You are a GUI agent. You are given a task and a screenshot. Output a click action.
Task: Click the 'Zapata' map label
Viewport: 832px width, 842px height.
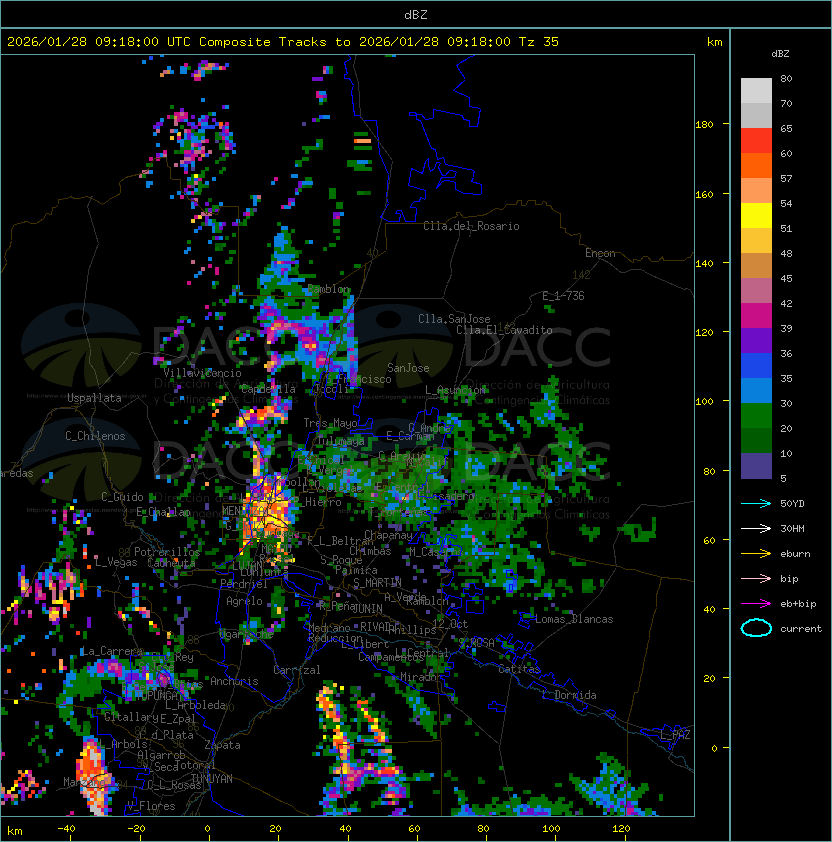click(222, 745)
